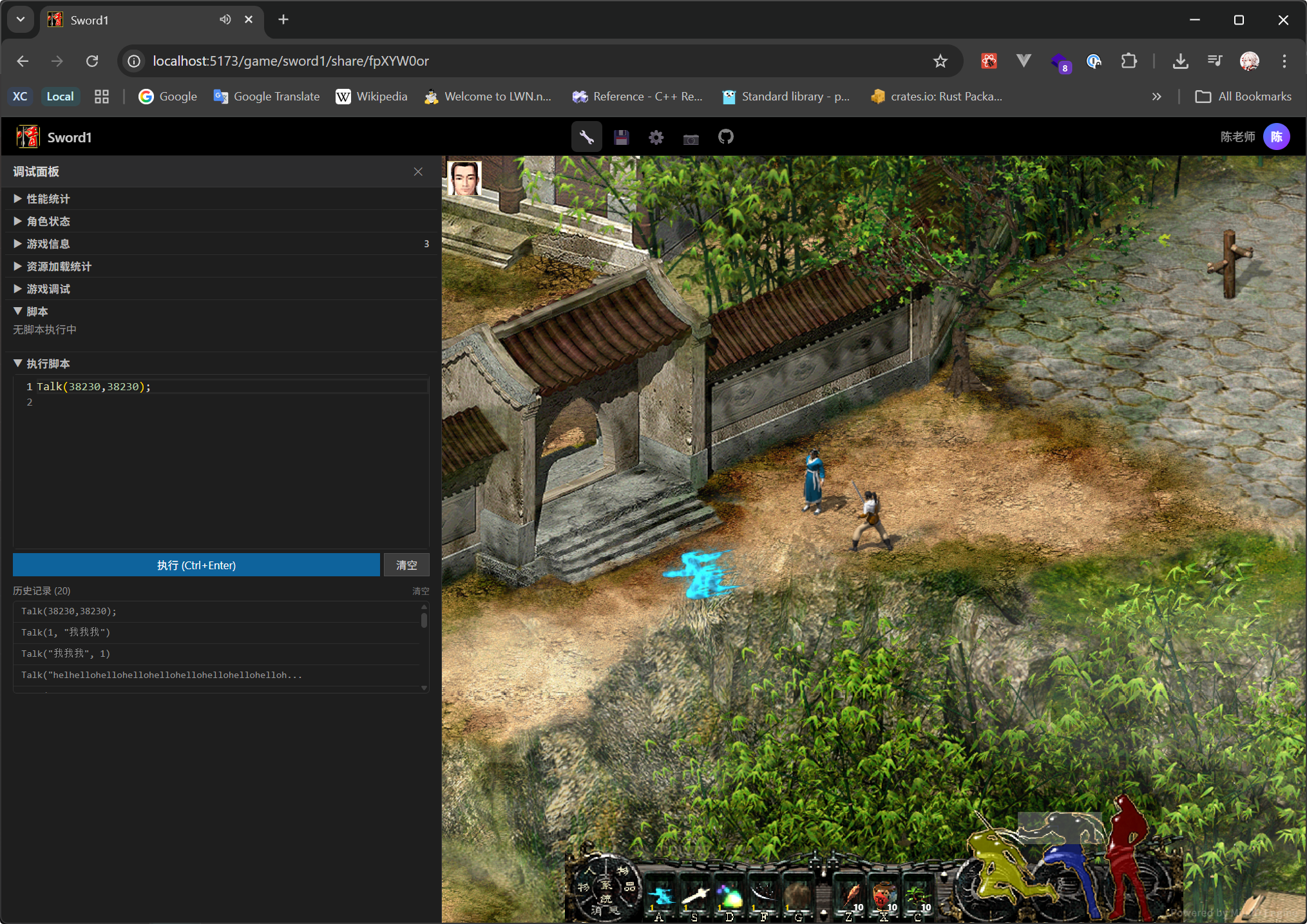This screenshot has width=1307, height=924.
Task: Select skill slot D glowing orb skill
Action: tap(730, 896)
